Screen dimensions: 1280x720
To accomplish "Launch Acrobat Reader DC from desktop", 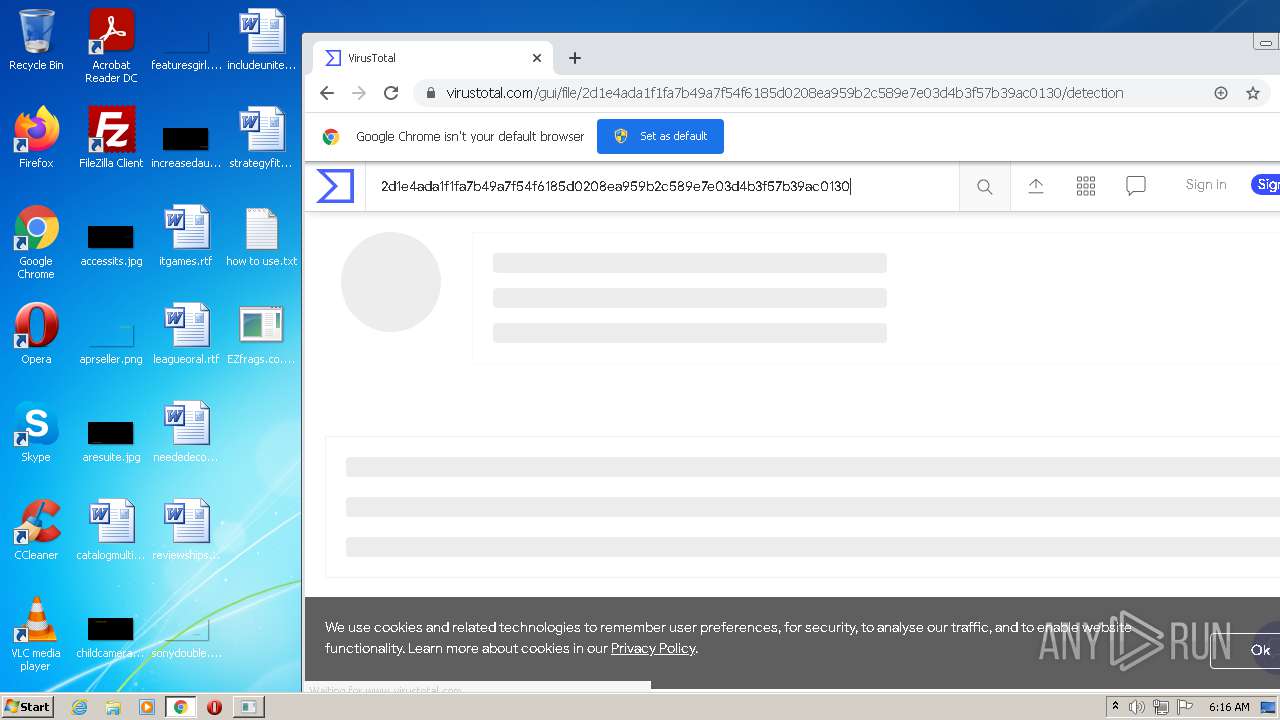I will click(111, 46).
